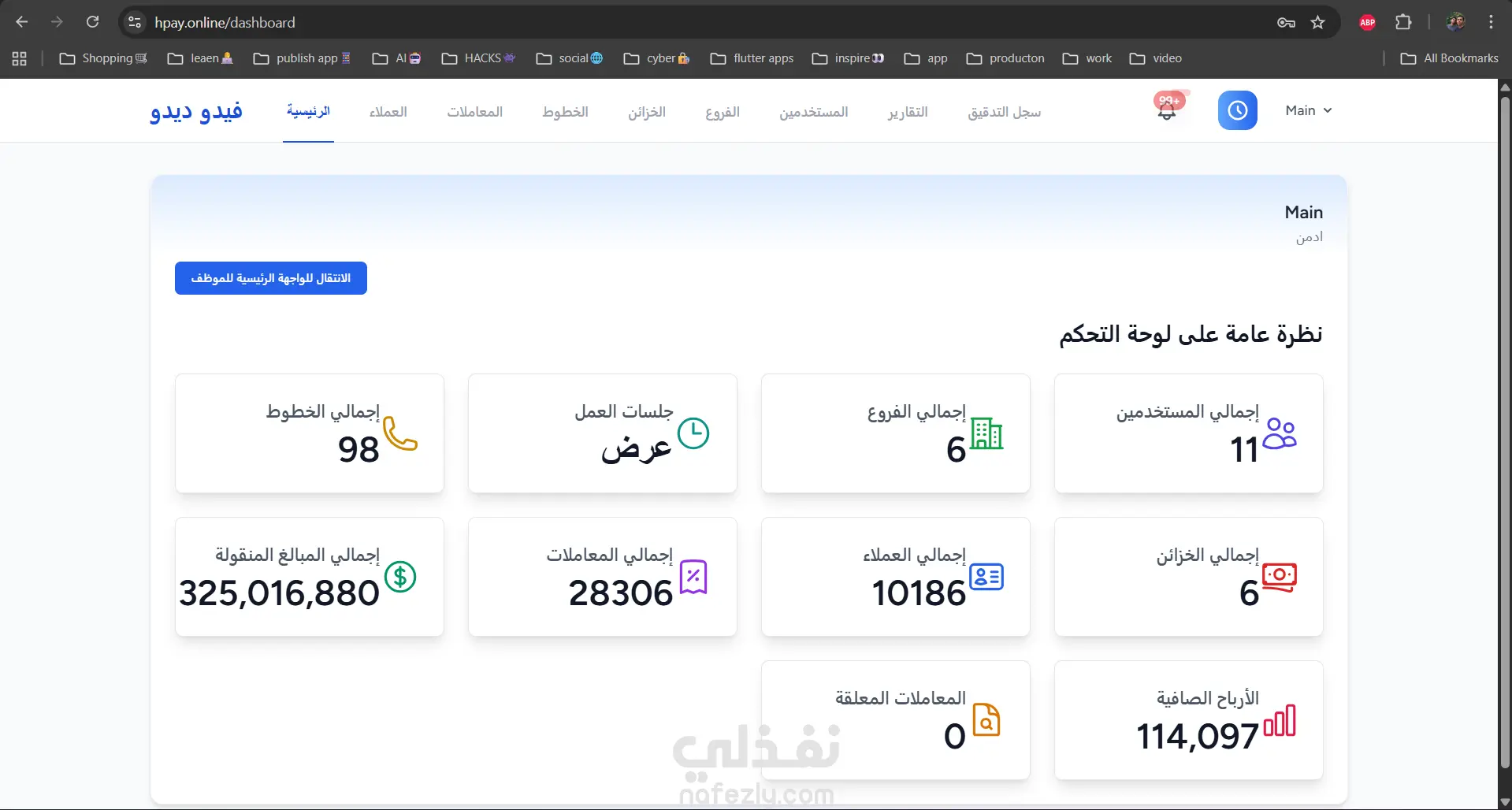Click the ABP extension icon
Viewport: 1512px width, 810px height.
click(1367, 22)
